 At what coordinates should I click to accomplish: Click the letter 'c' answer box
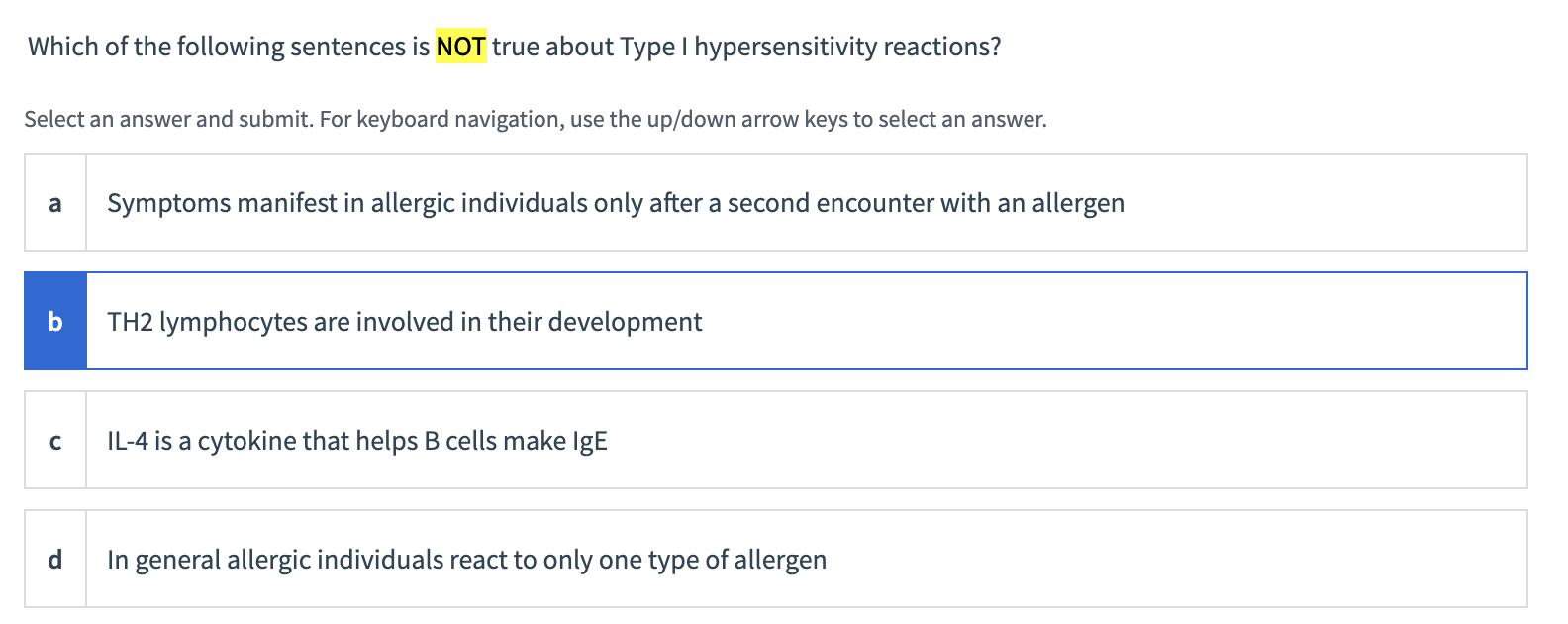click(x=55, y=441)
